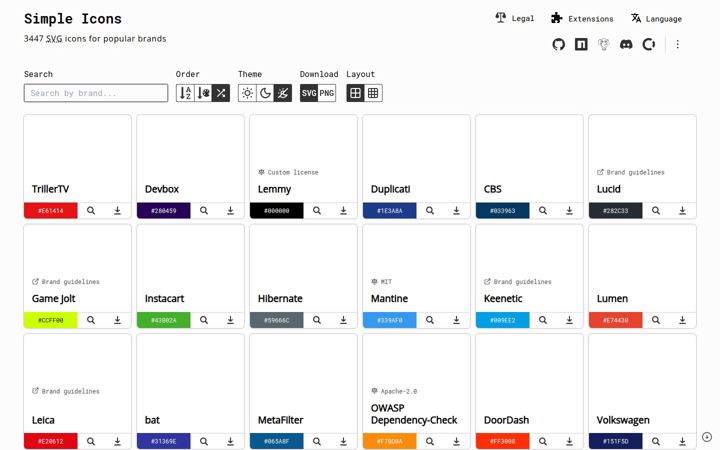Focus the Search by brand field
The height and width of the screenshot is (450, 720).
coord(96,93)
